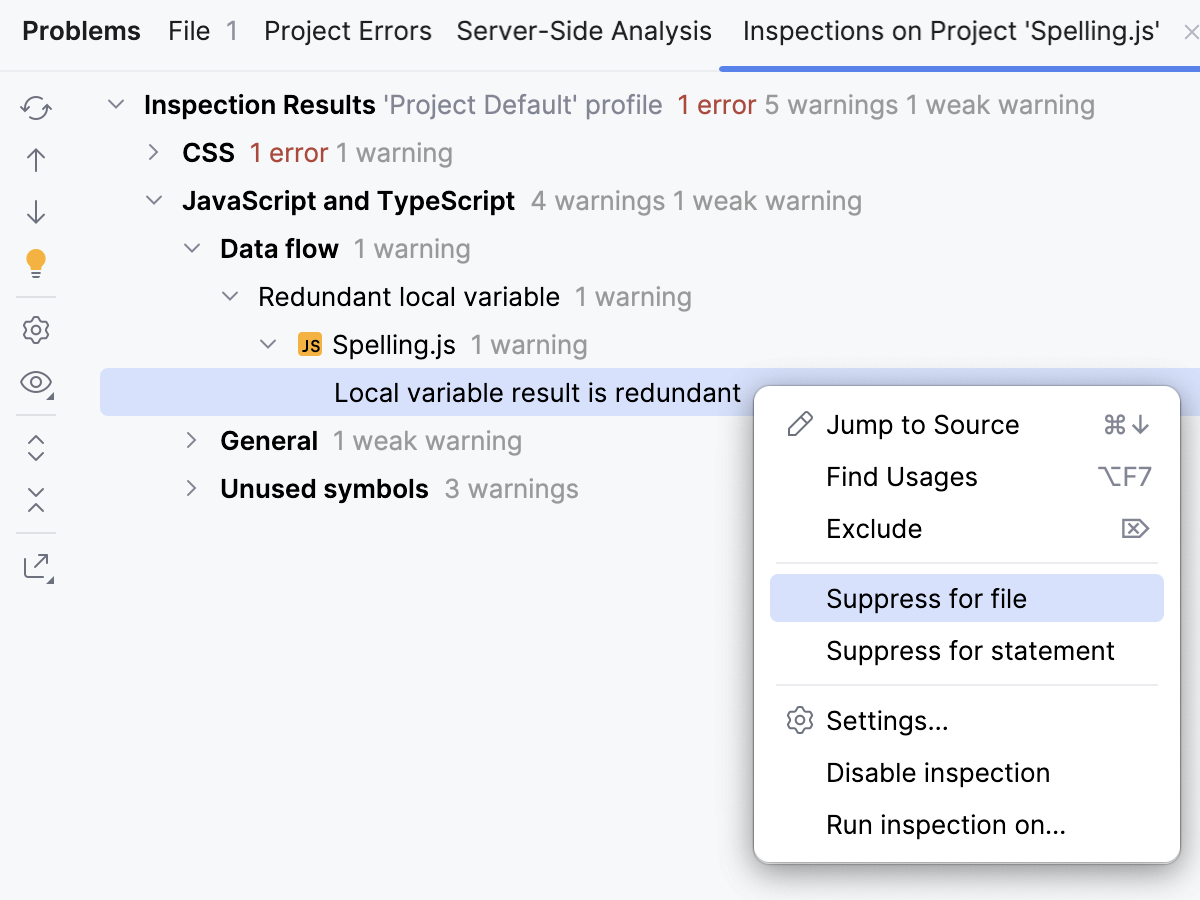Click the expand all nodes icon
The image size is (1200, 900).
click(36, 447)
